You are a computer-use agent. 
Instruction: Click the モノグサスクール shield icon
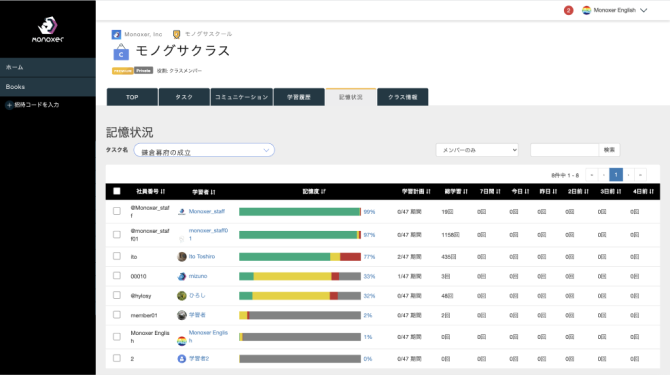tap(176, 34)
